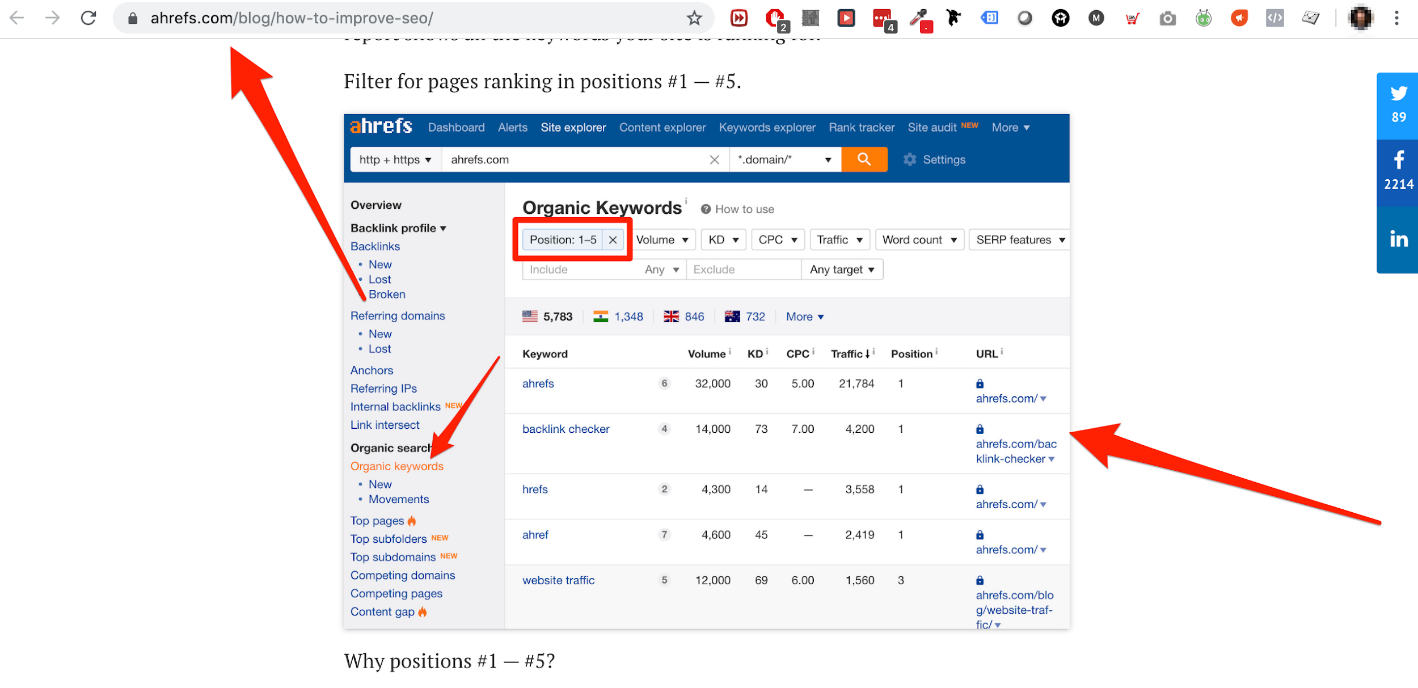The height and width of the screenshot is (688, 1418).
Task: Share the article on LinkedIn
Action: (1398, 239)
